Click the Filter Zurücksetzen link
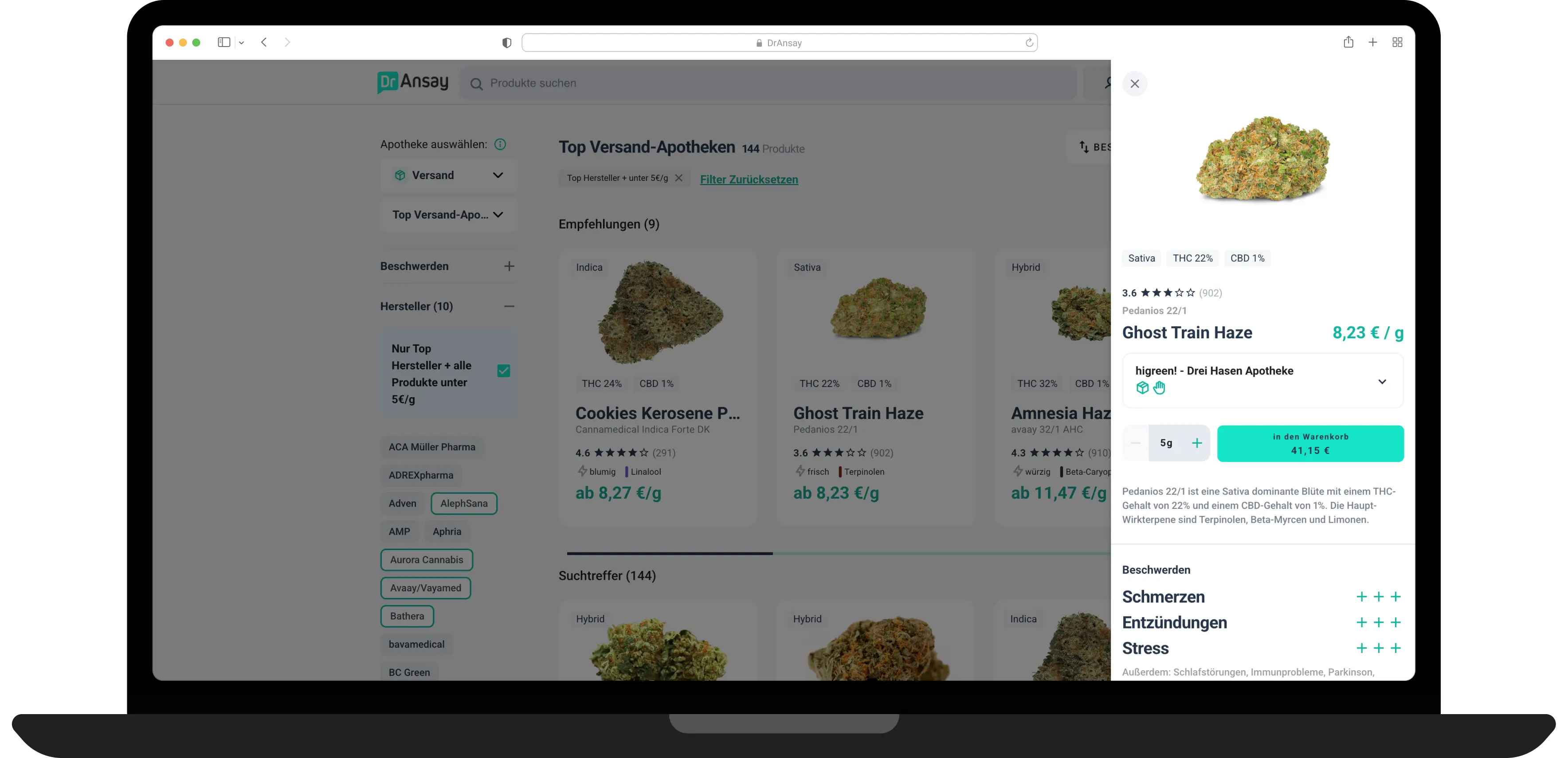This screenshot has width=1568, height=758. pos(749,180)
